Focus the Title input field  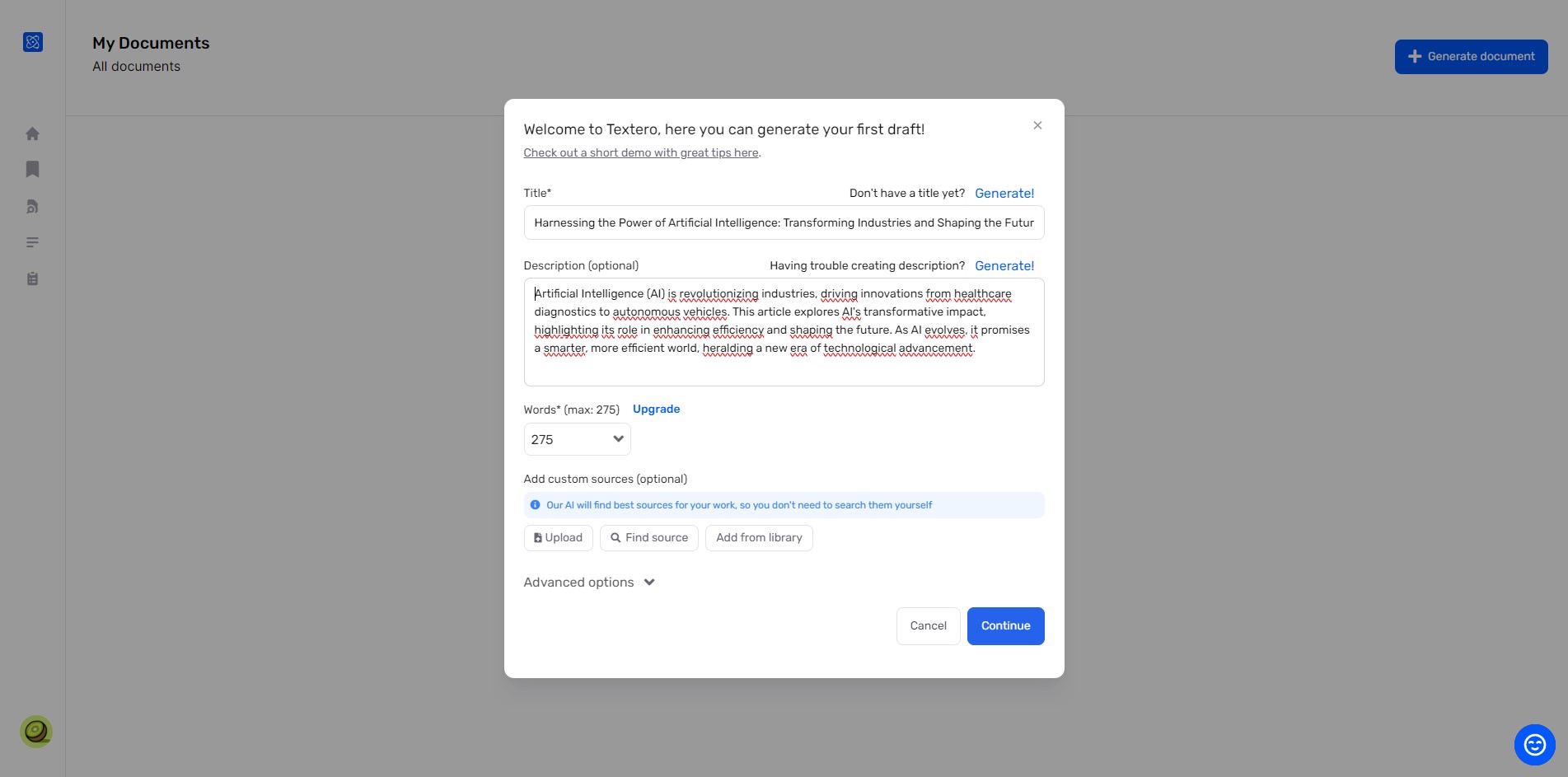pyautogui.click(x=784, y=222)
